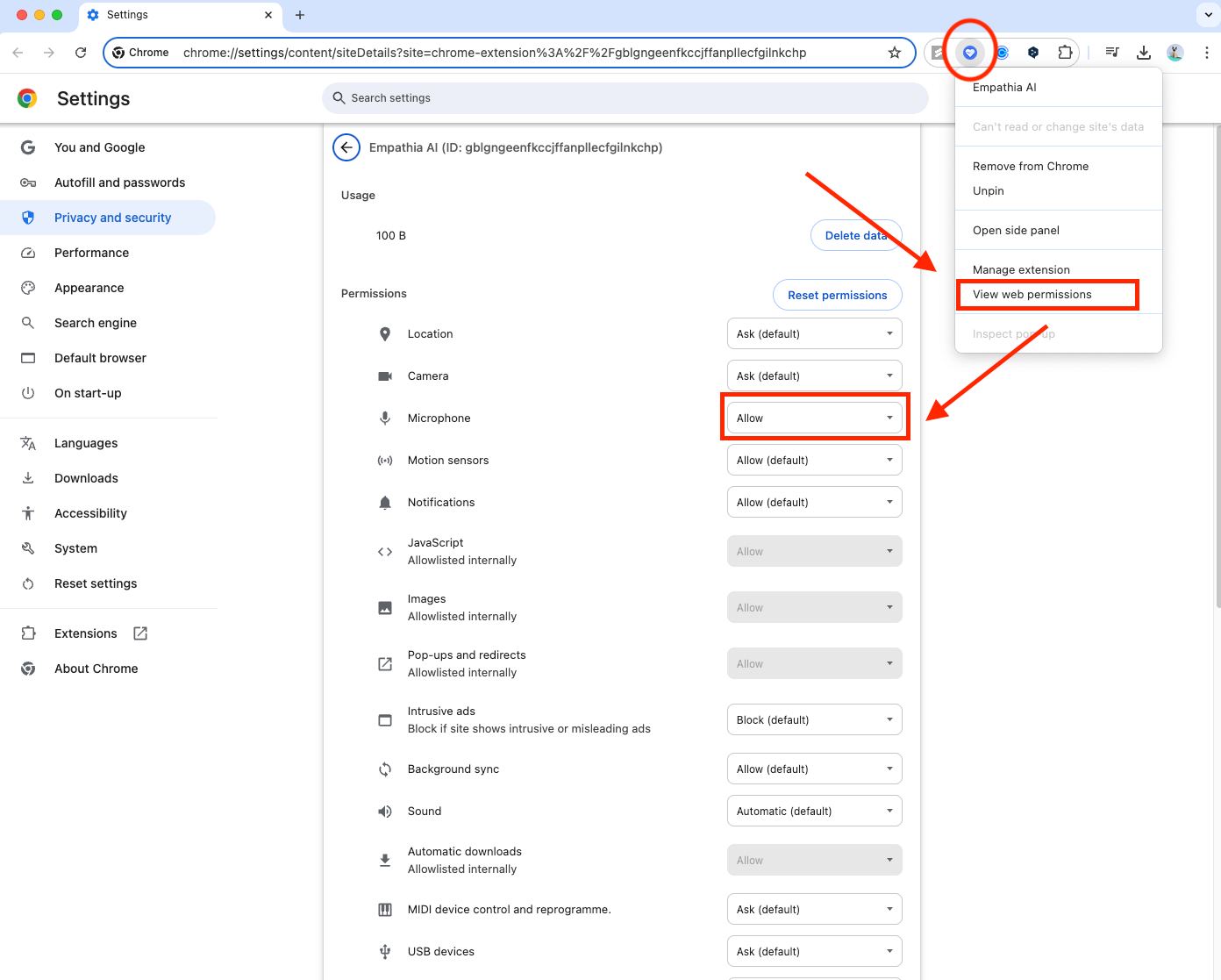
Task: Go to On start-up settings
Action: pos(108,393)
